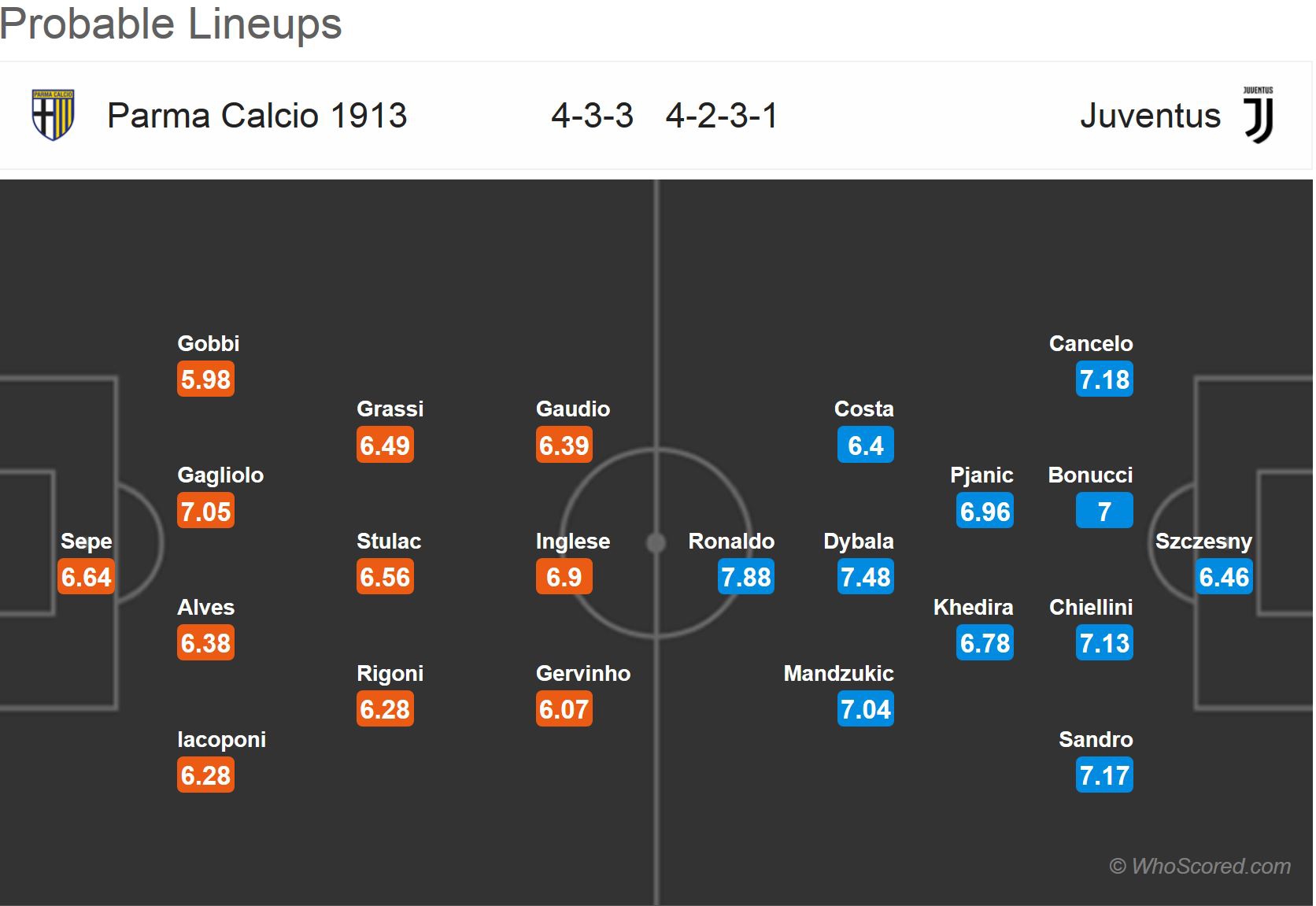Select Dybala's 7.48 rating badge

[865, 577]
